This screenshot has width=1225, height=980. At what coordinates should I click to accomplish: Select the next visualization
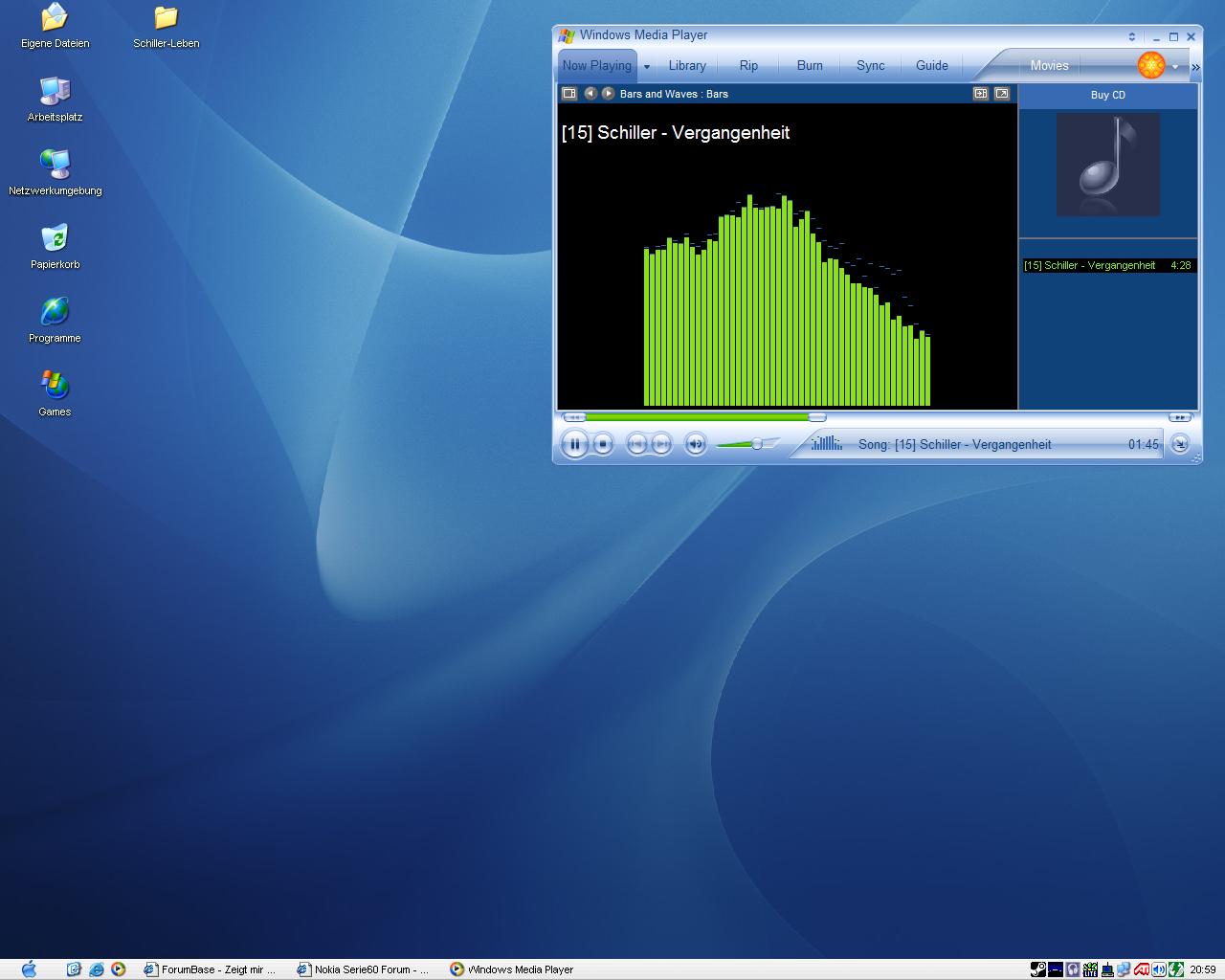[x=608, y=93]
